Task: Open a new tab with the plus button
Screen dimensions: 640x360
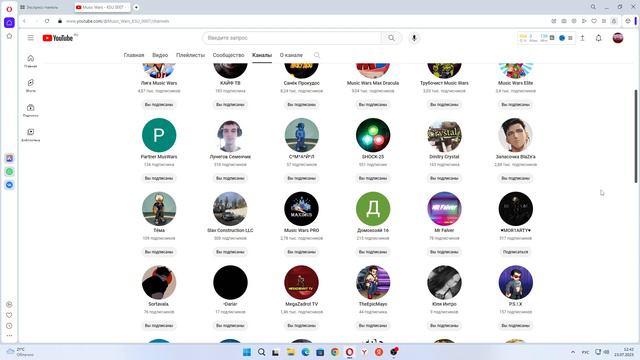Action: [x=136, y=7]
